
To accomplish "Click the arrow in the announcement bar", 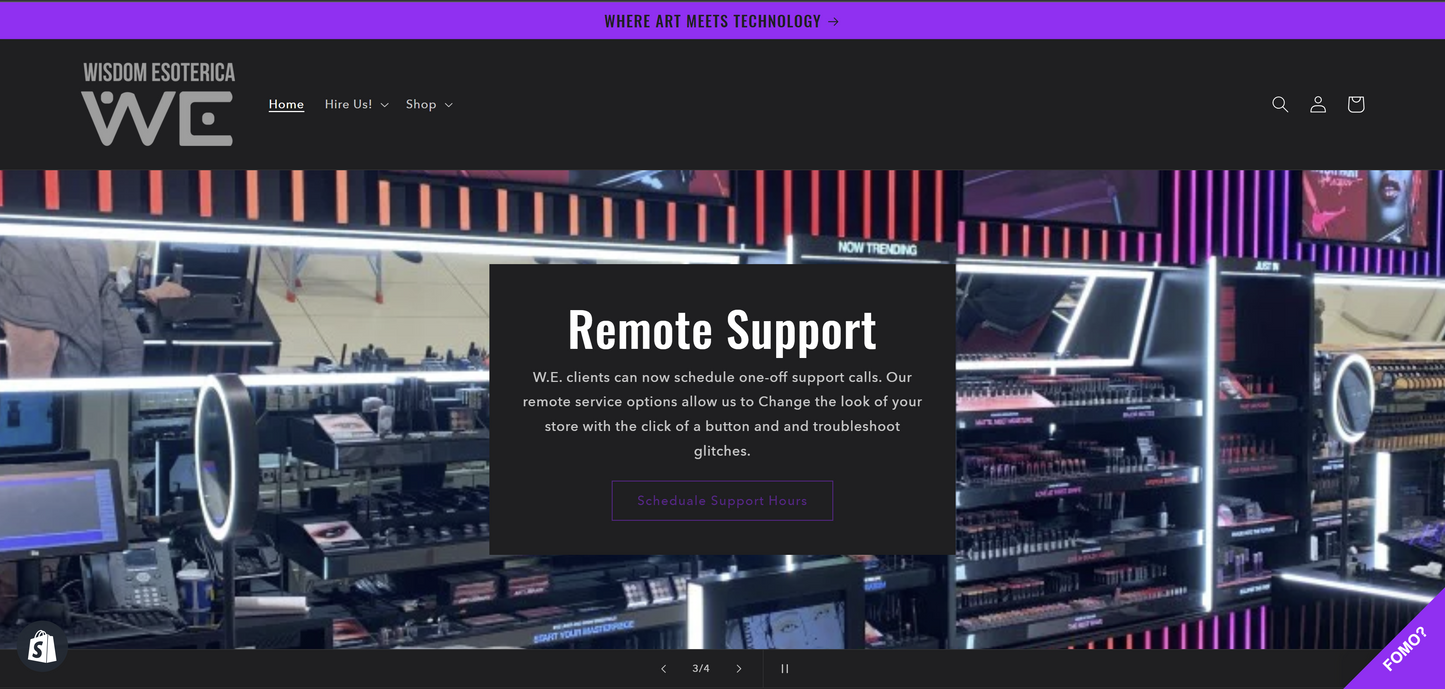I will coord(833,21).
